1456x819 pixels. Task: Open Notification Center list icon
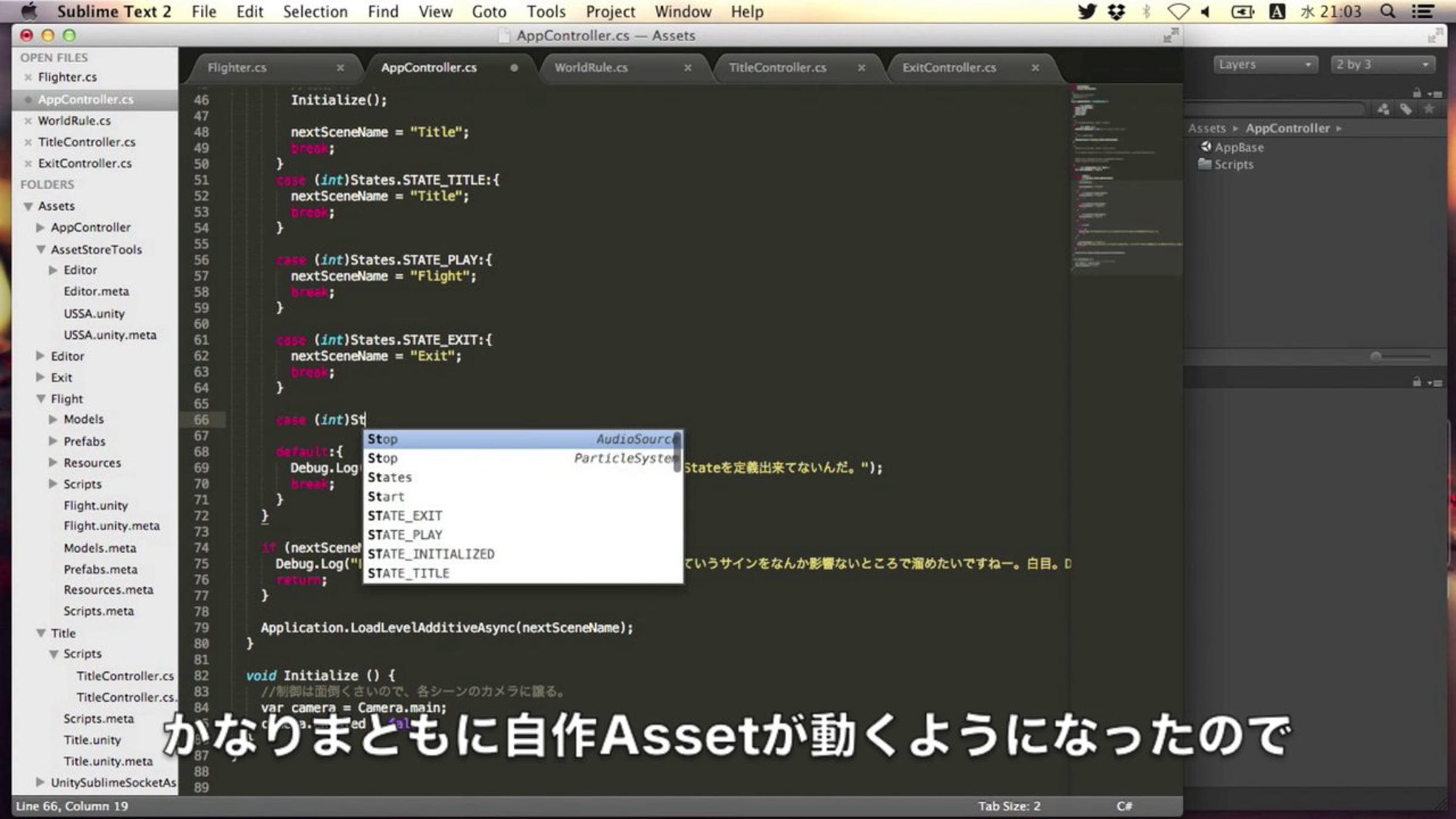point(1423,12)
